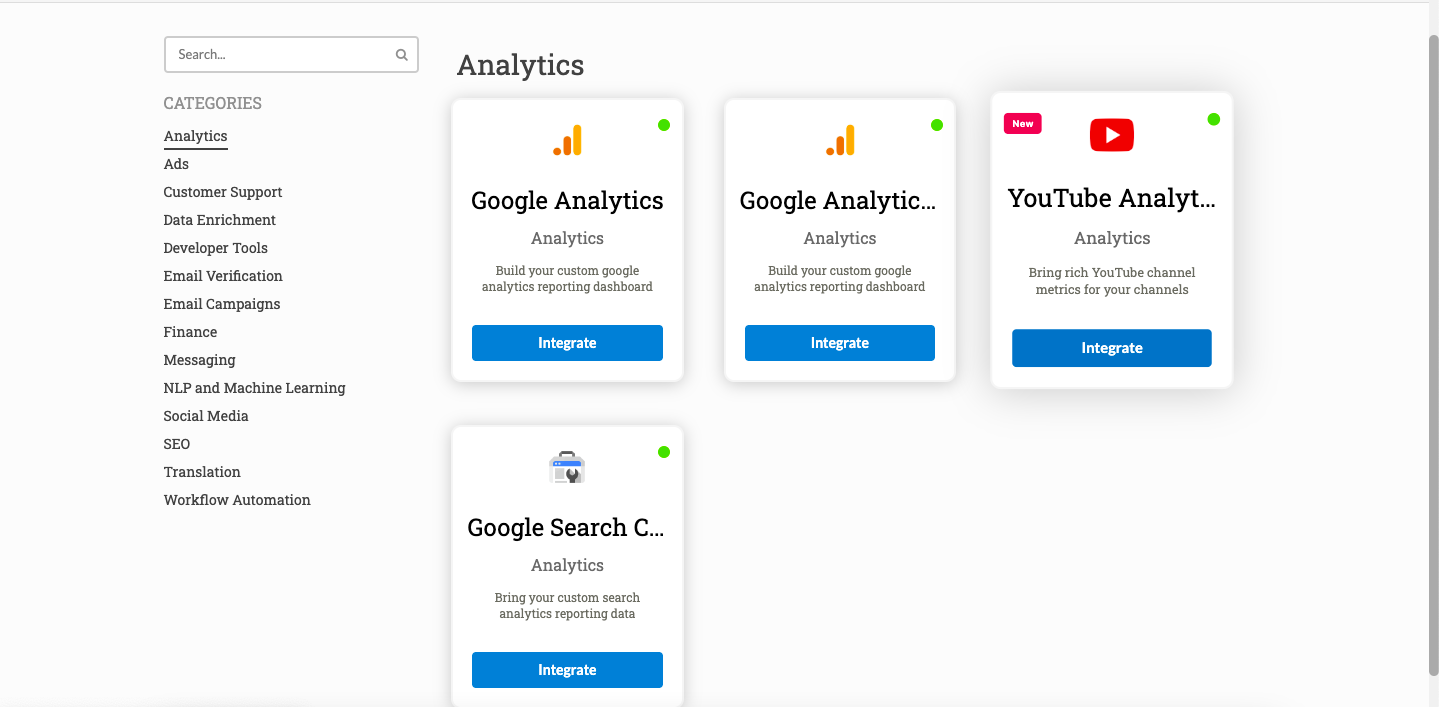Go to NLP and Machine Learning category
Image resolution: width=1439 pixels, height=707 pixels.
point(255,388)
